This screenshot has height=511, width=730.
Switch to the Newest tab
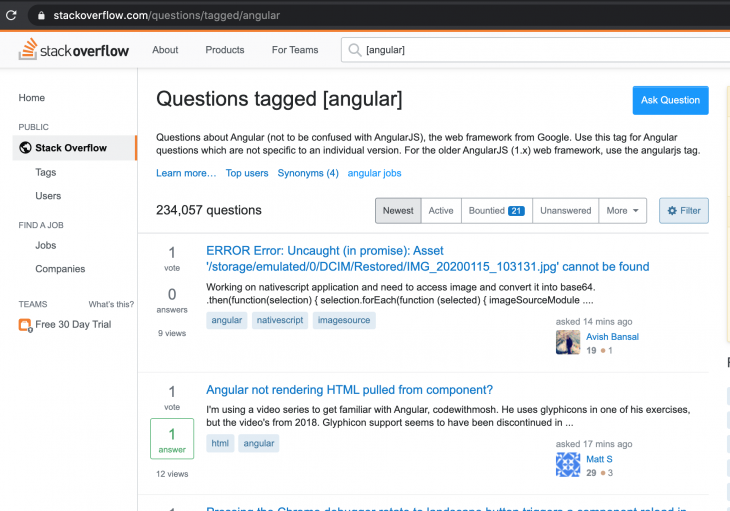[398, 211]
